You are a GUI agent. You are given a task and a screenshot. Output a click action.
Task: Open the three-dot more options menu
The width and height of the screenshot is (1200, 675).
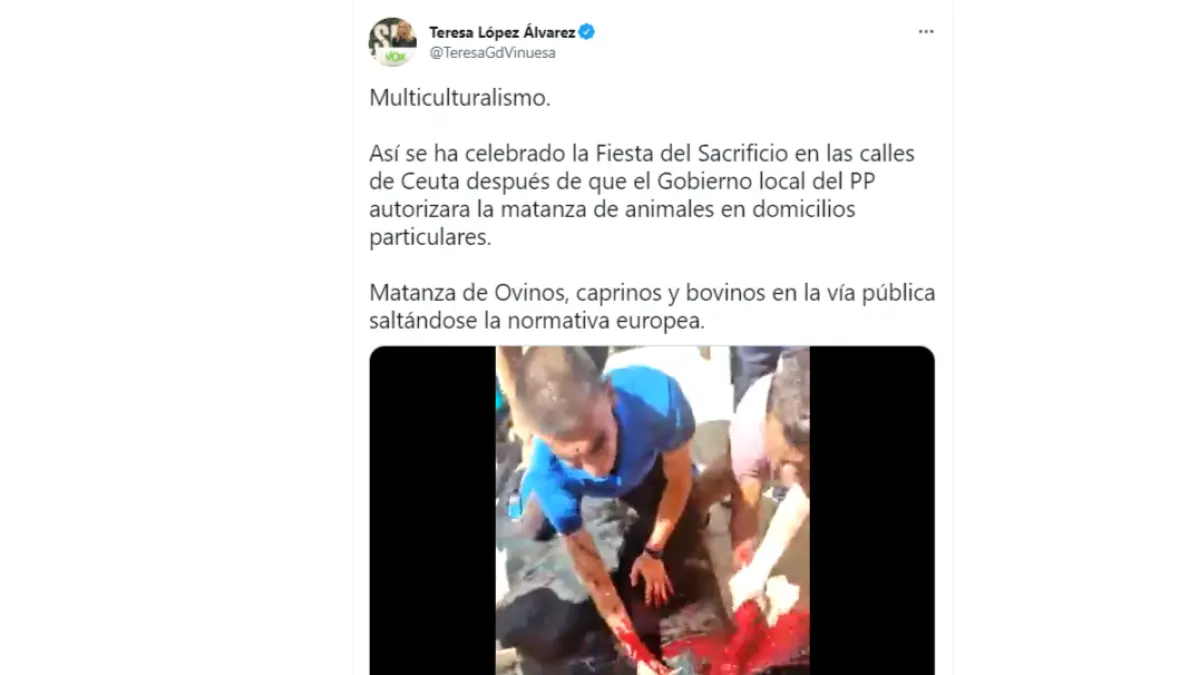point(926,32)
